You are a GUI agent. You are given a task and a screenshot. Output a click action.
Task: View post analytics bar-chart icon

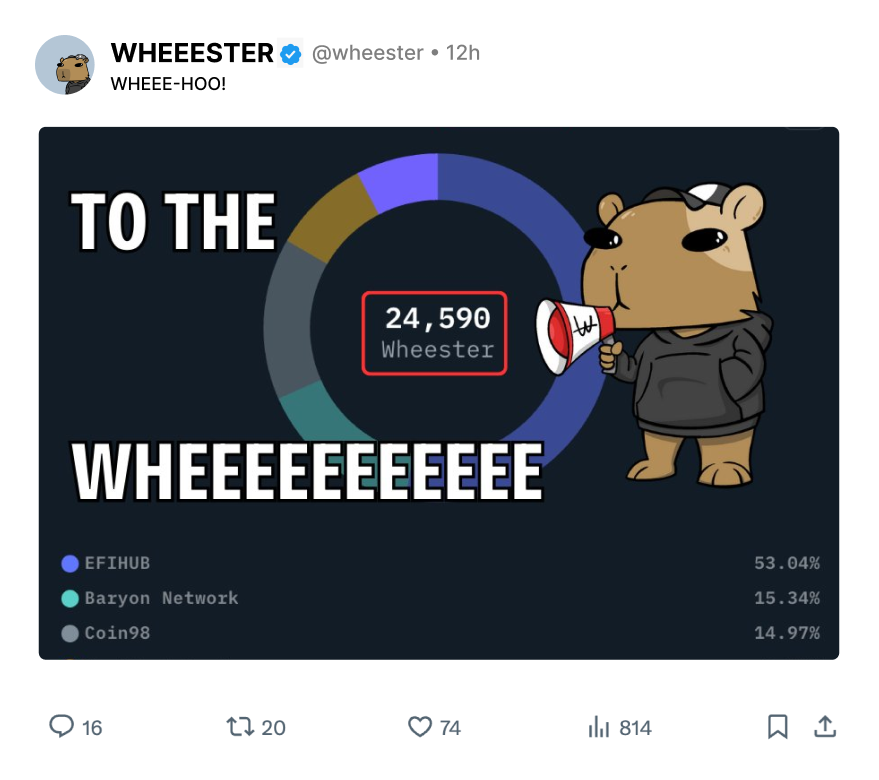tap(599, 727)
